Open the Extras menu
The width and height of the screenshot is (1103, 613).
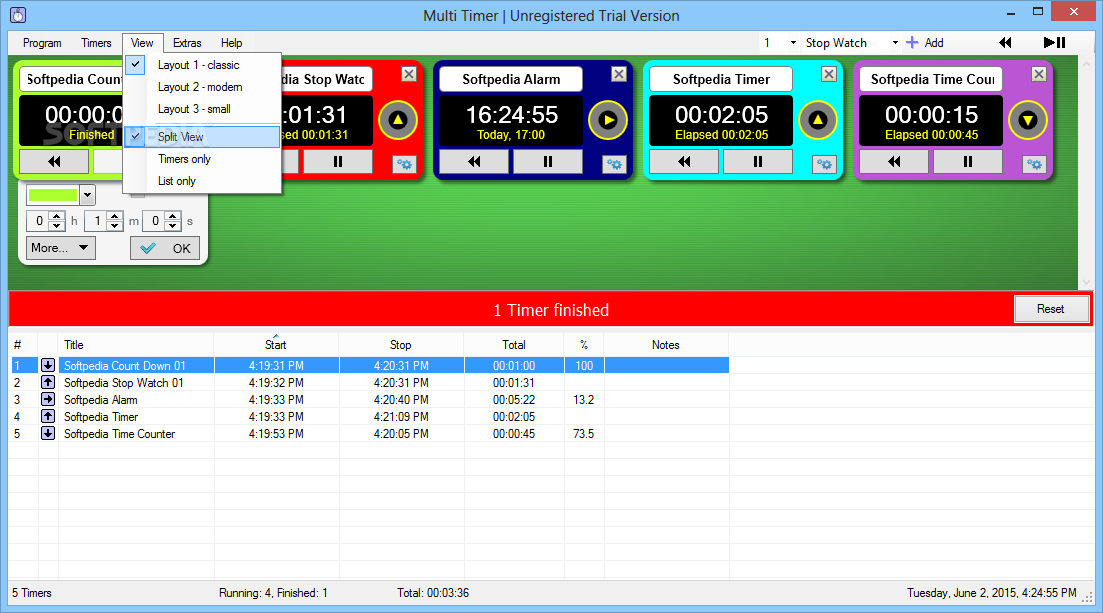[187, 43]
